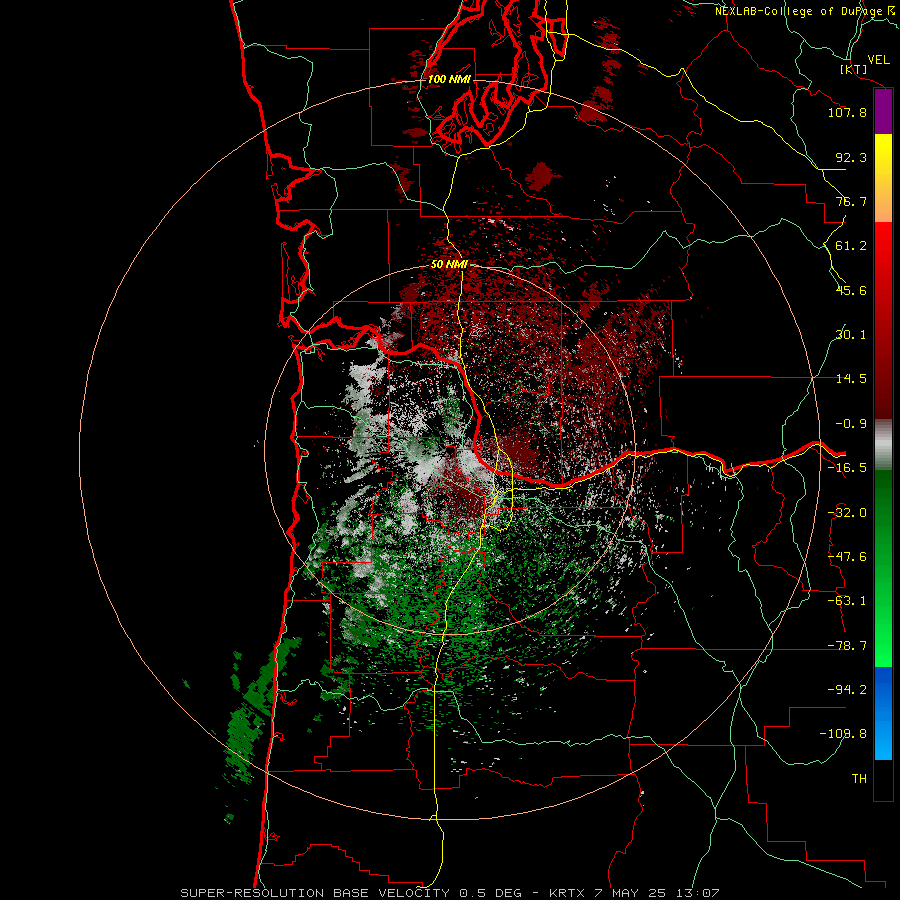900x900 pixels.
Task: Select the 45.6 legend value
Action: click(x=851, y=290)
